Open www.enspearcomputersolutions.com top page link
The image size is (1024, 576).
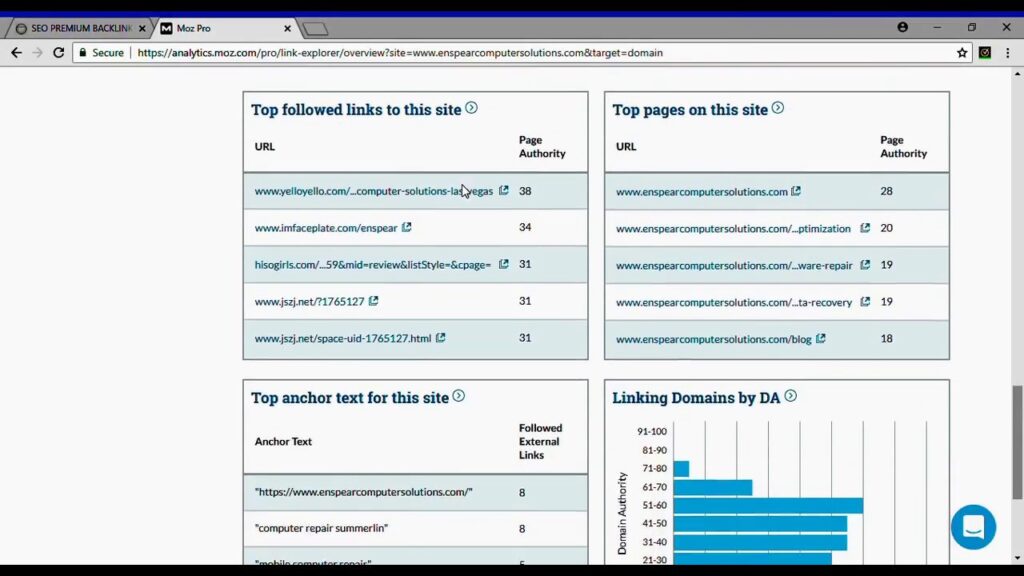tap(701, 191)
